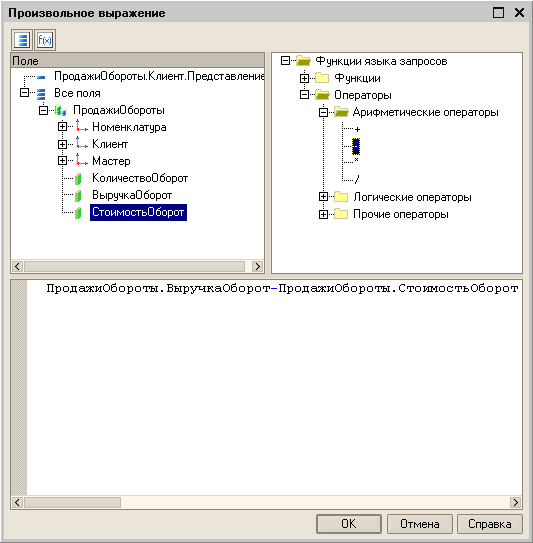Click the expression editor left scroll arrow
The image size is (533, 543).
tap(17, 502)
